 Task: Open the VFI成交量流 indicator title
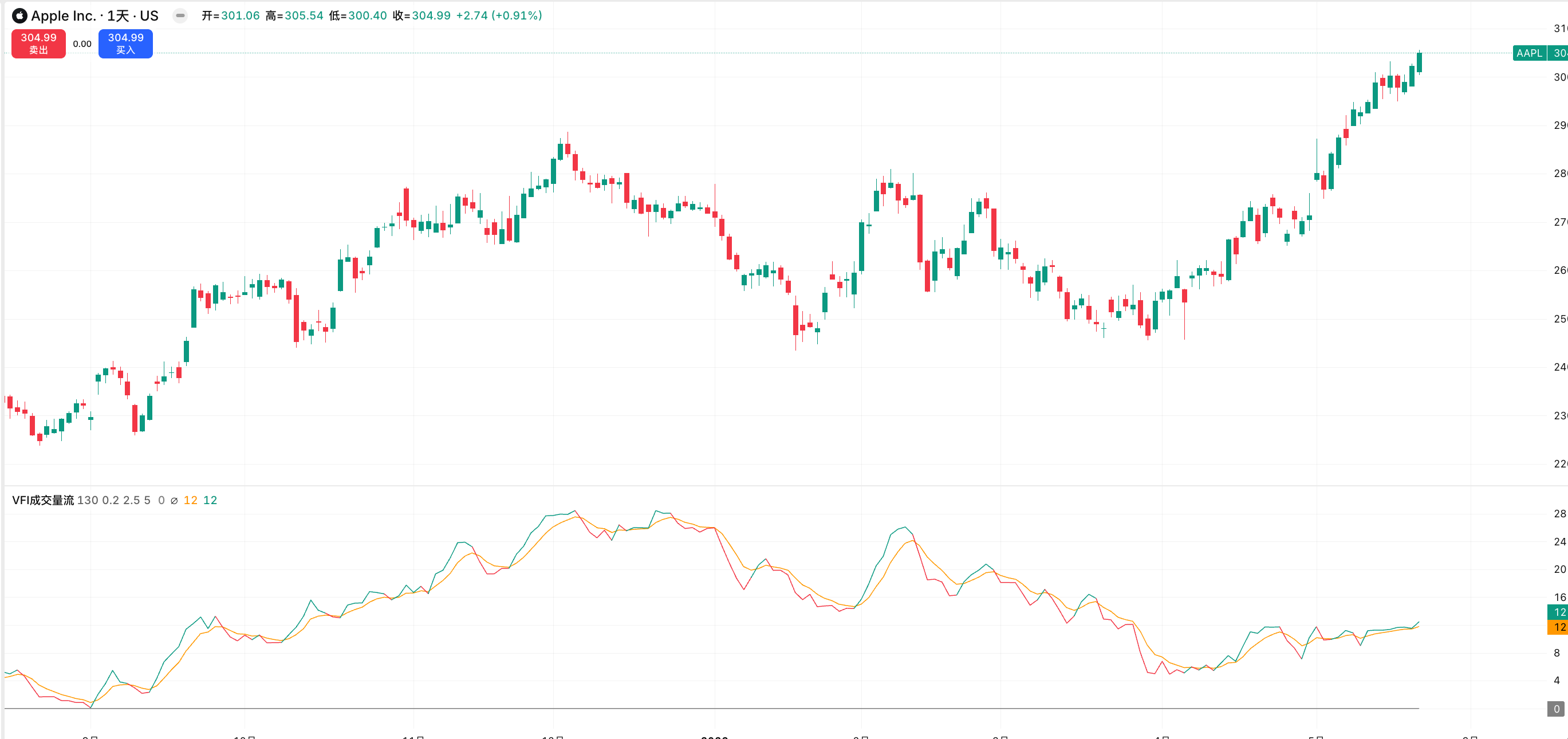tap(43, 500)
